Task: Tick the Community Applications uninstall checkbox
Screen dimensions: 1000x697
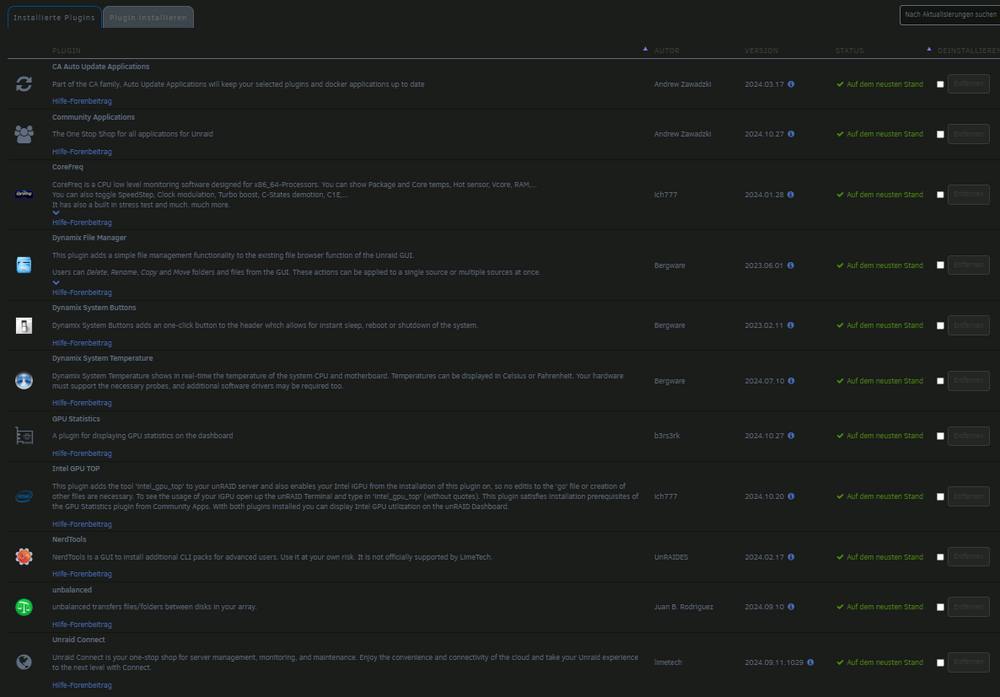Action: click(x=940, y=134)
